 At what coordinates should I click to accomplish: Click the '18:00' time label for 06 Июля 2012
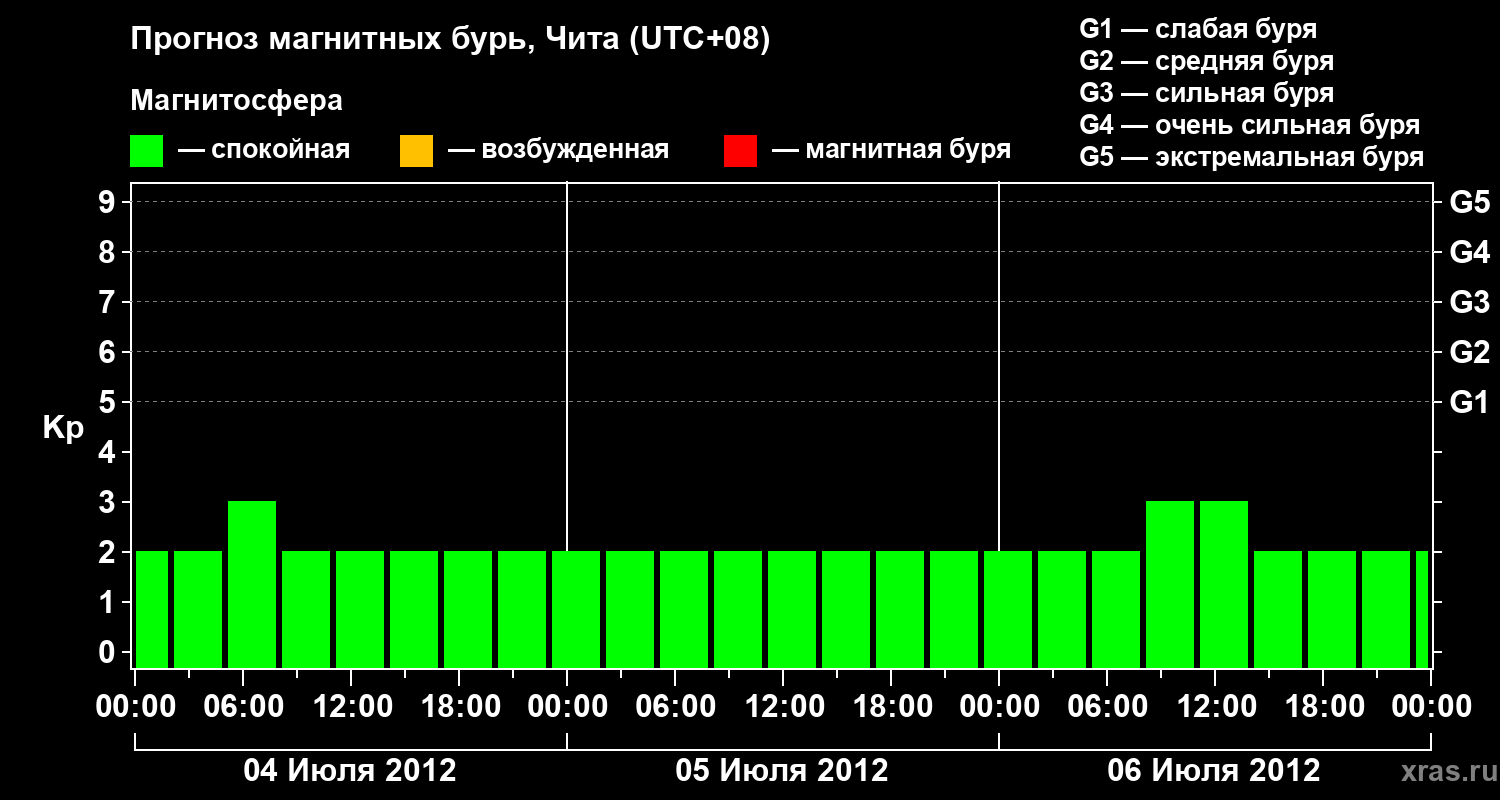point(1324,707)
